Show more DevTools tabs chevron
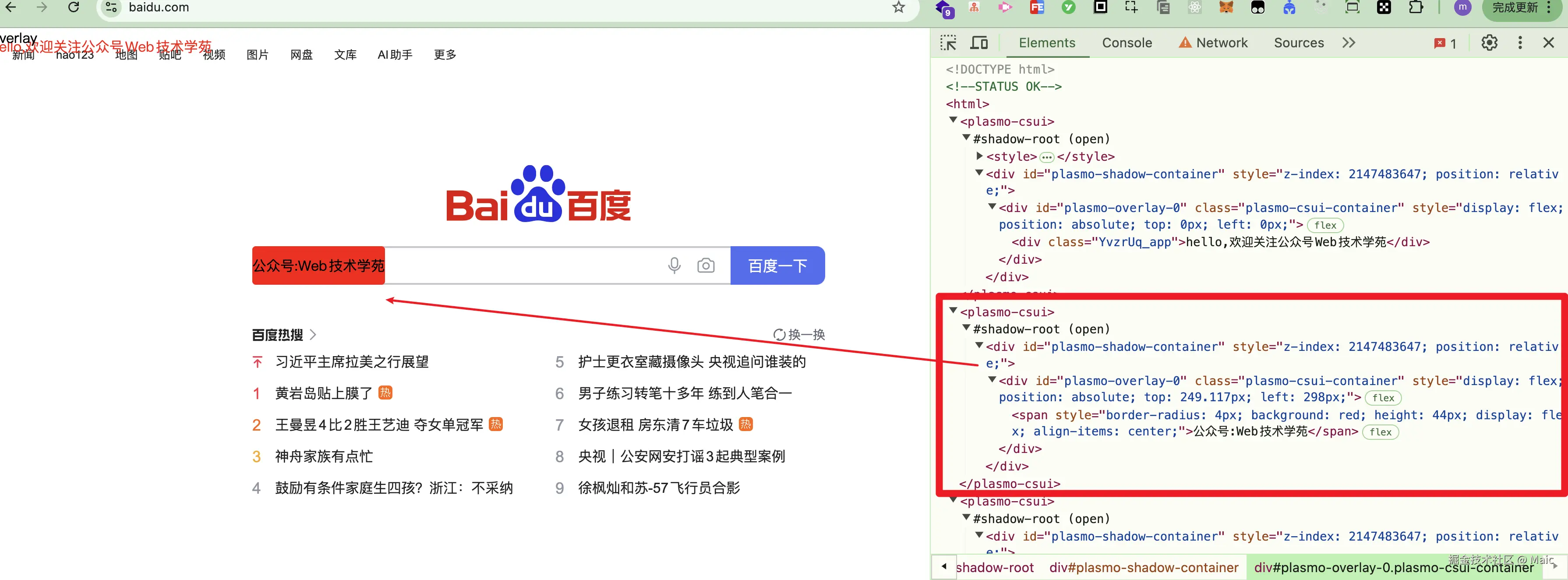This screenshot has height=580, width=1568. pos(1348,42)
